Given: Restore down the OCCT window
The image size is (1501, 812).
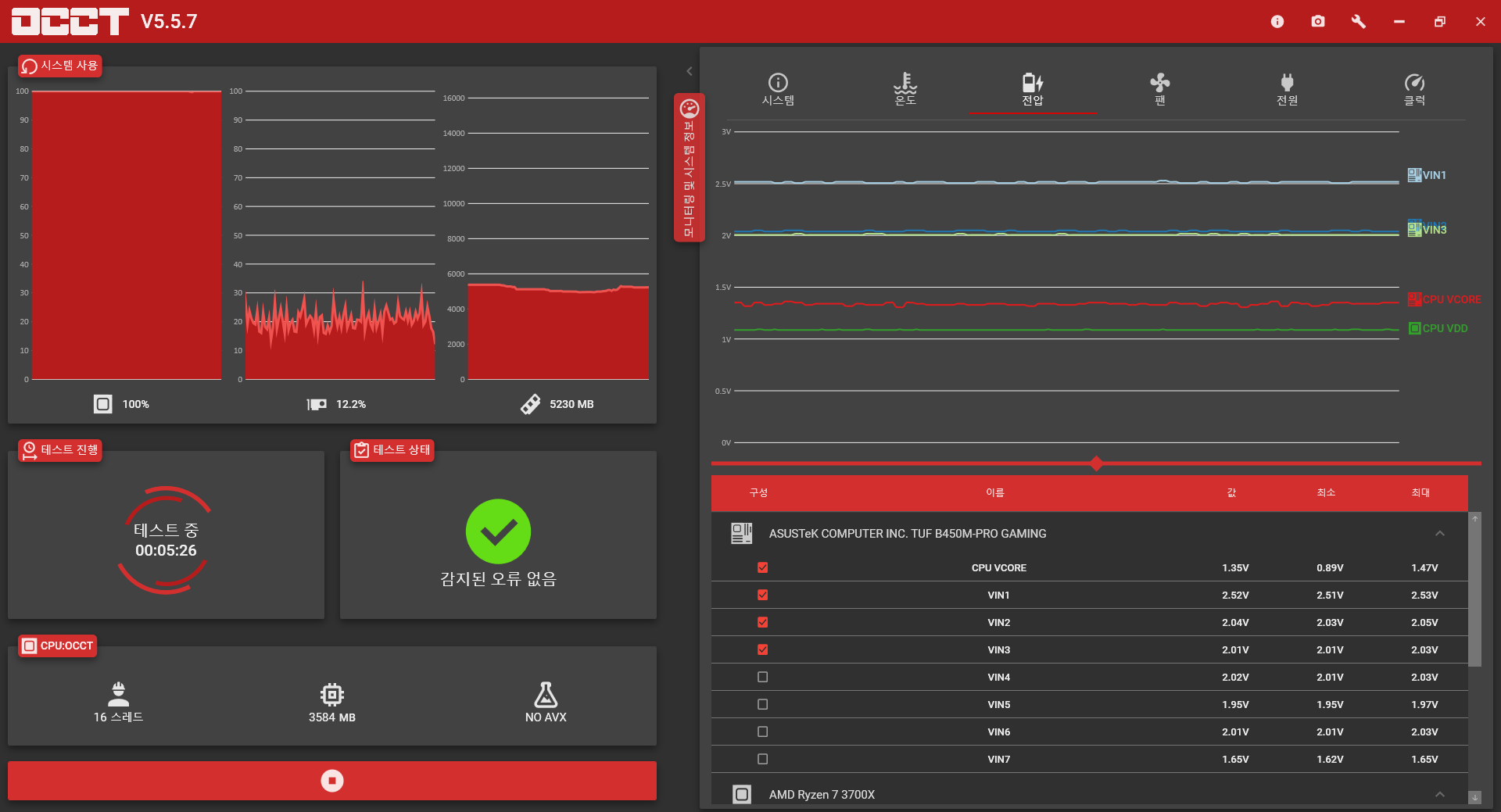Looking at the screenshot, I should click(x=1440, y=22).
